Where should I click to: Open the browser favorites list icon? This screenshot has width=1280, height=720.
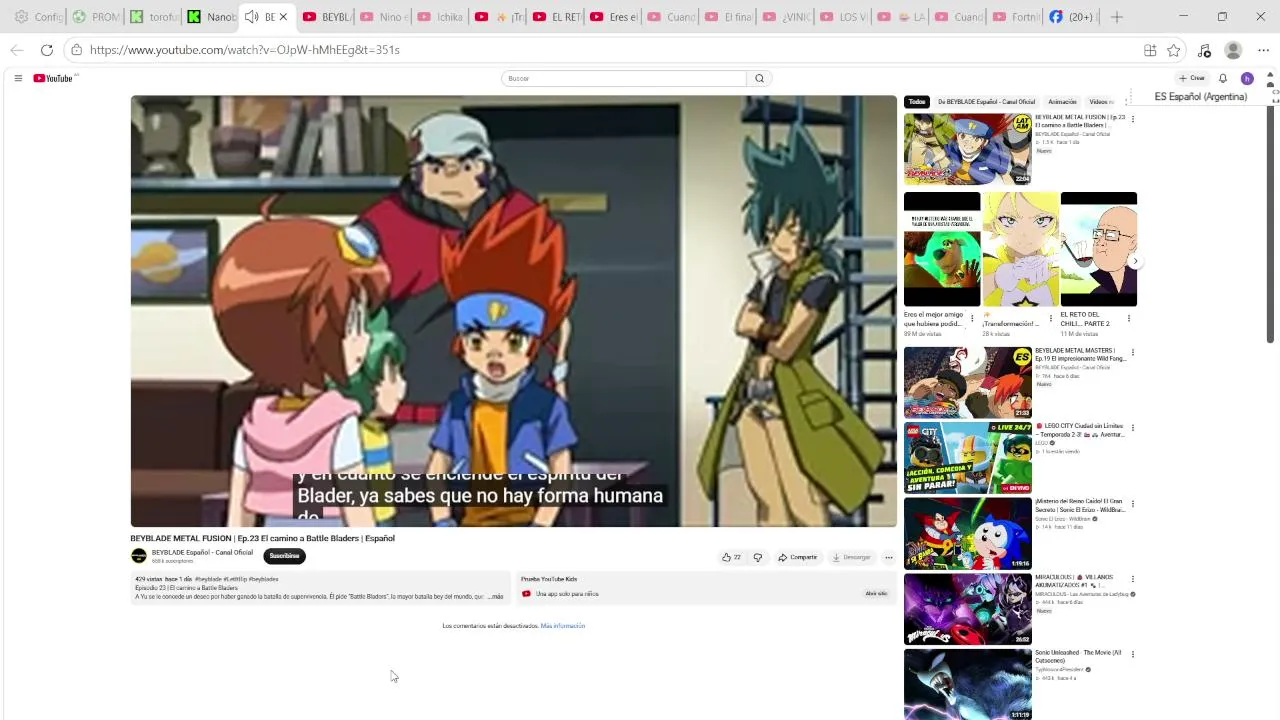point(1204,50)
